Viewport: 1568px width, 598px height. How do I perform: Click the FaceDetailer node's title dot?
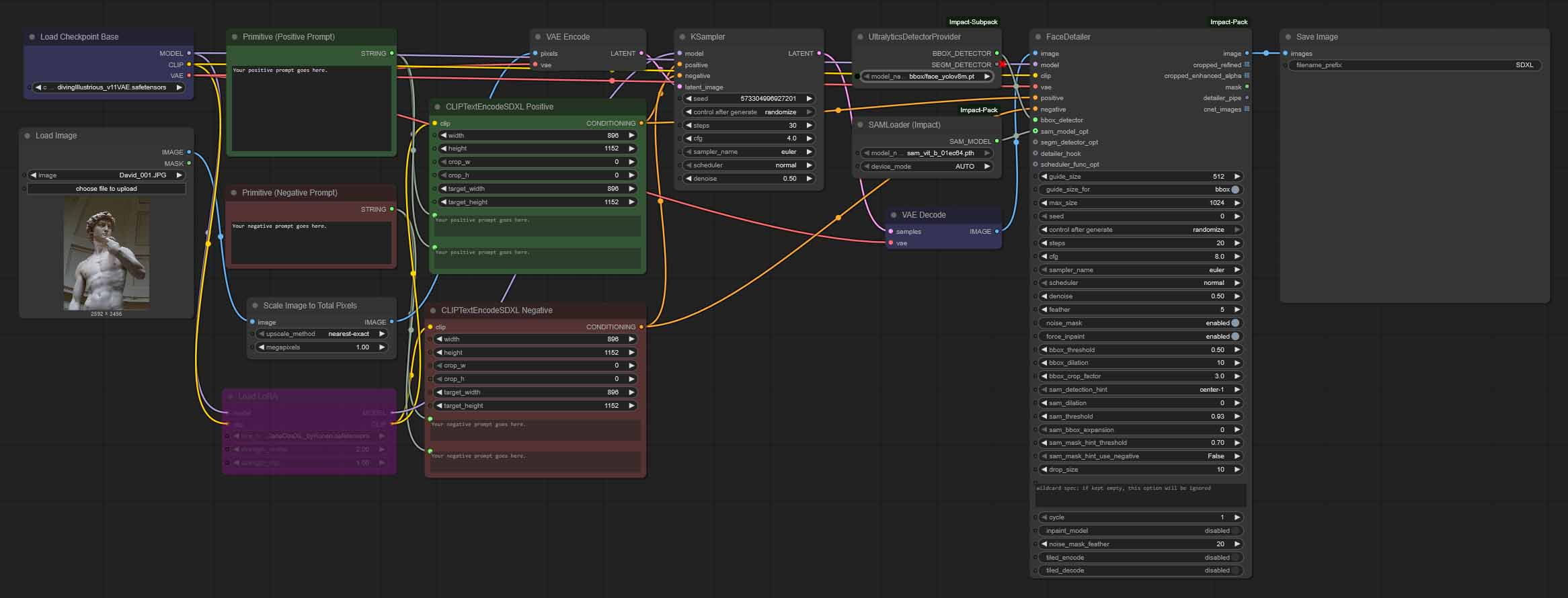pyautogui.click(x=1037, y=37)
